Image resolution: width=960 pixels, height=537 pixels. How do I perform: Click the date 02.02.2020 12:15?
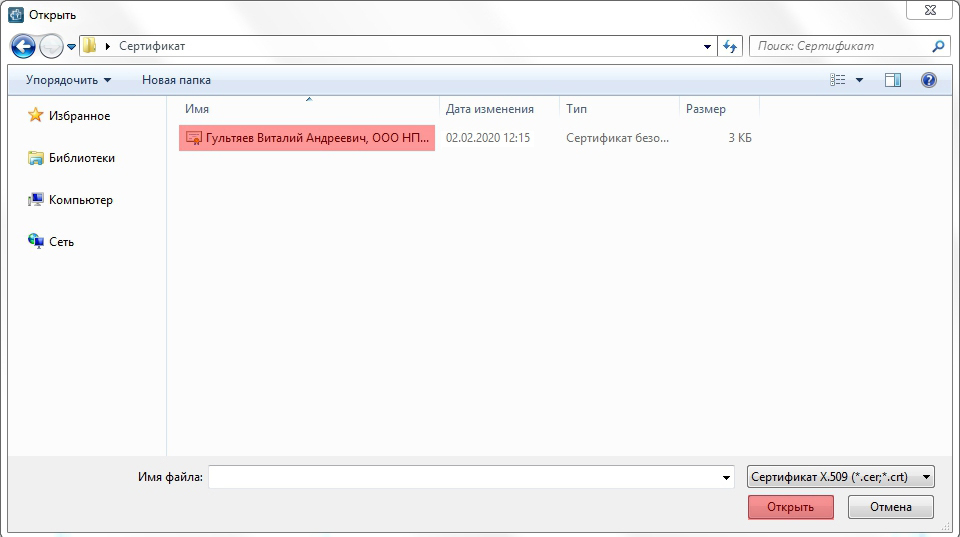[488, 138]
